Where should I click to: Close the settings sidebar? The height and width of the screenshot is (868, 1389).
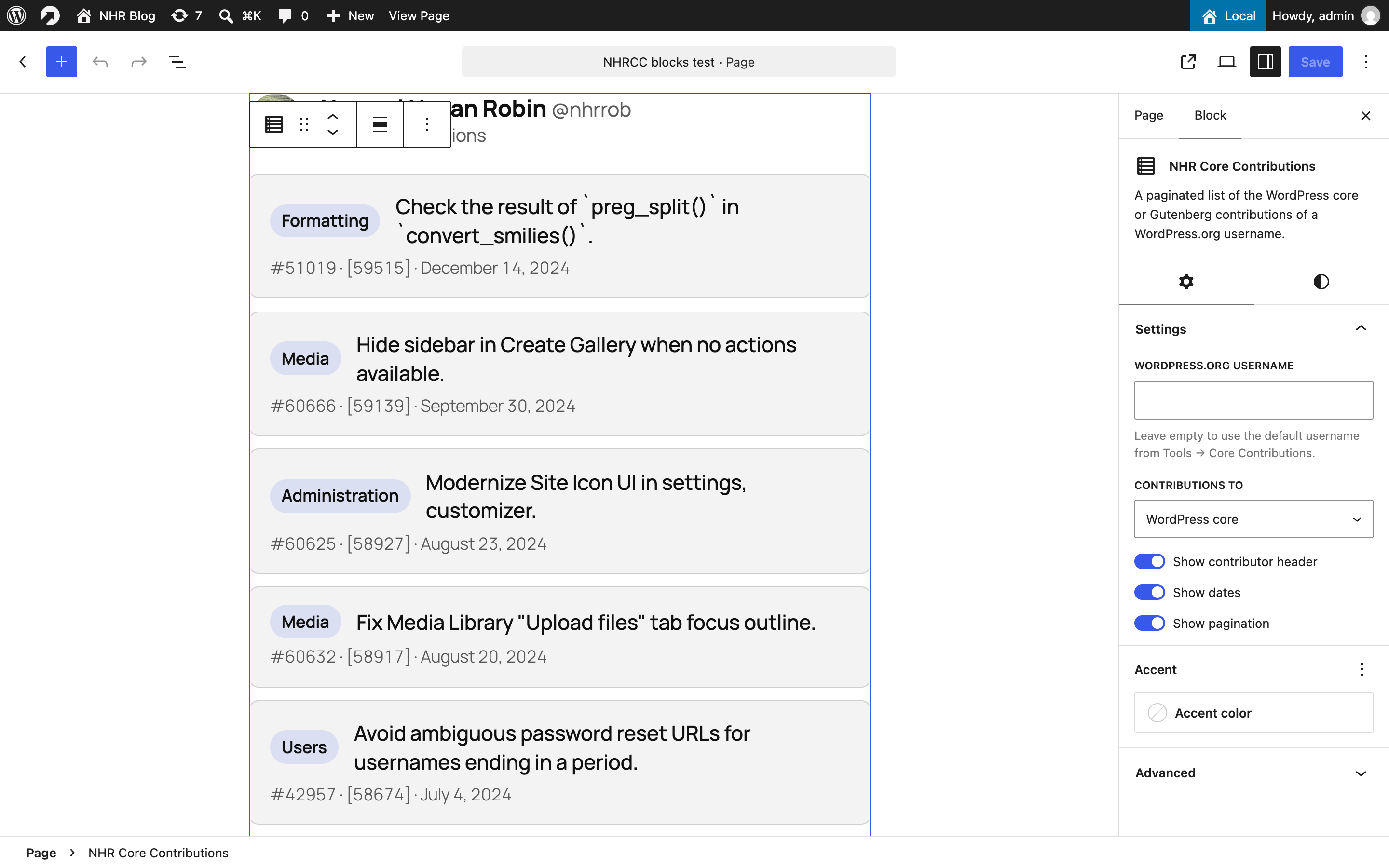pos(1365,115)
